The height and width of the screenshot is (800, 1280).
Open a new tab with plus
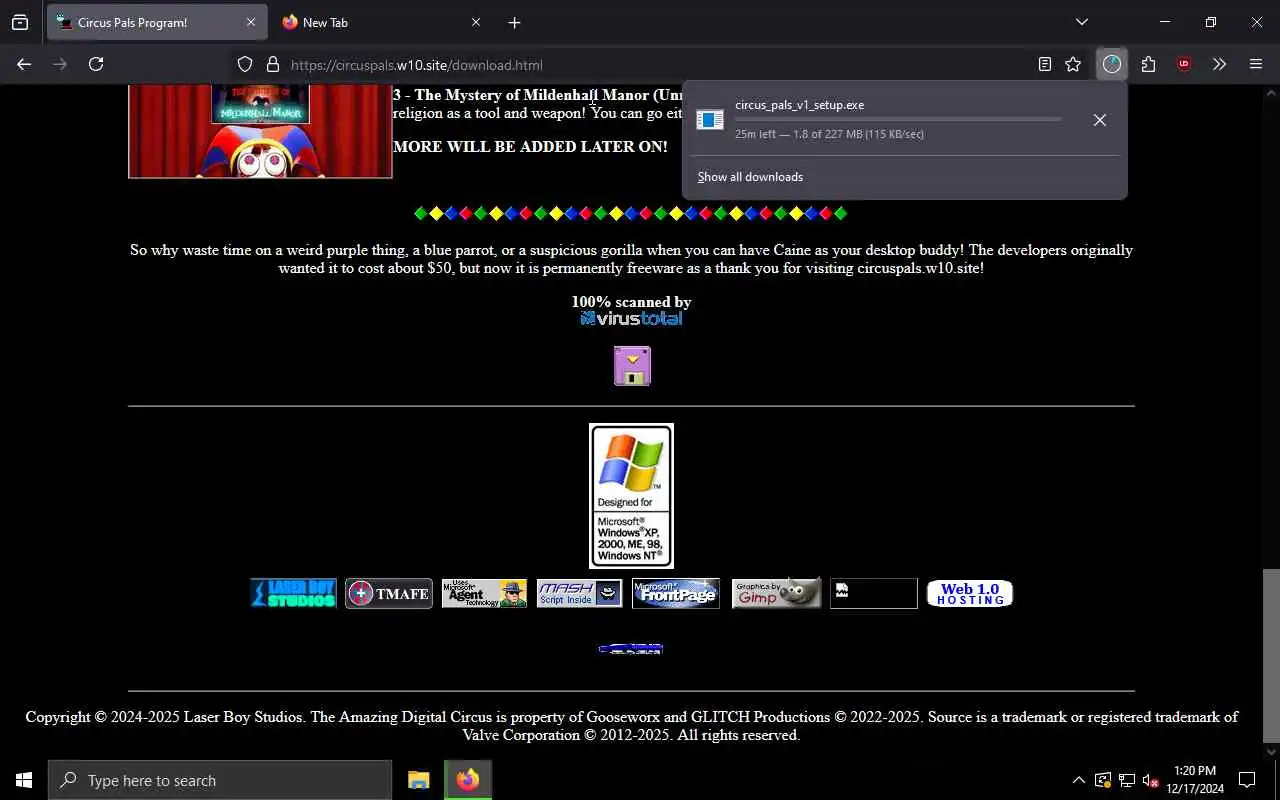click(514, 22)
